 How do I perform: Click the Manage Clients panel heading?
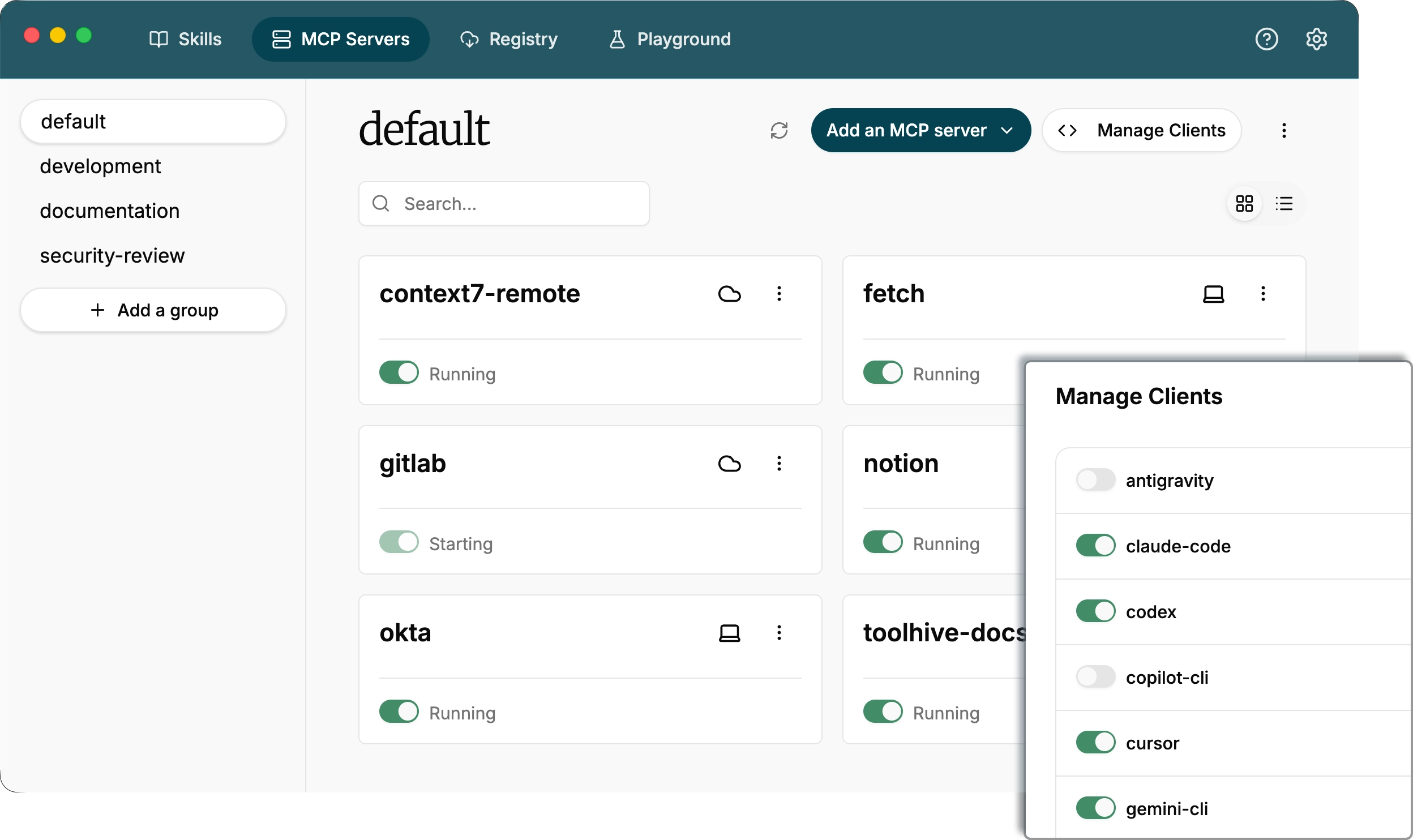(x=1139, y=396)
